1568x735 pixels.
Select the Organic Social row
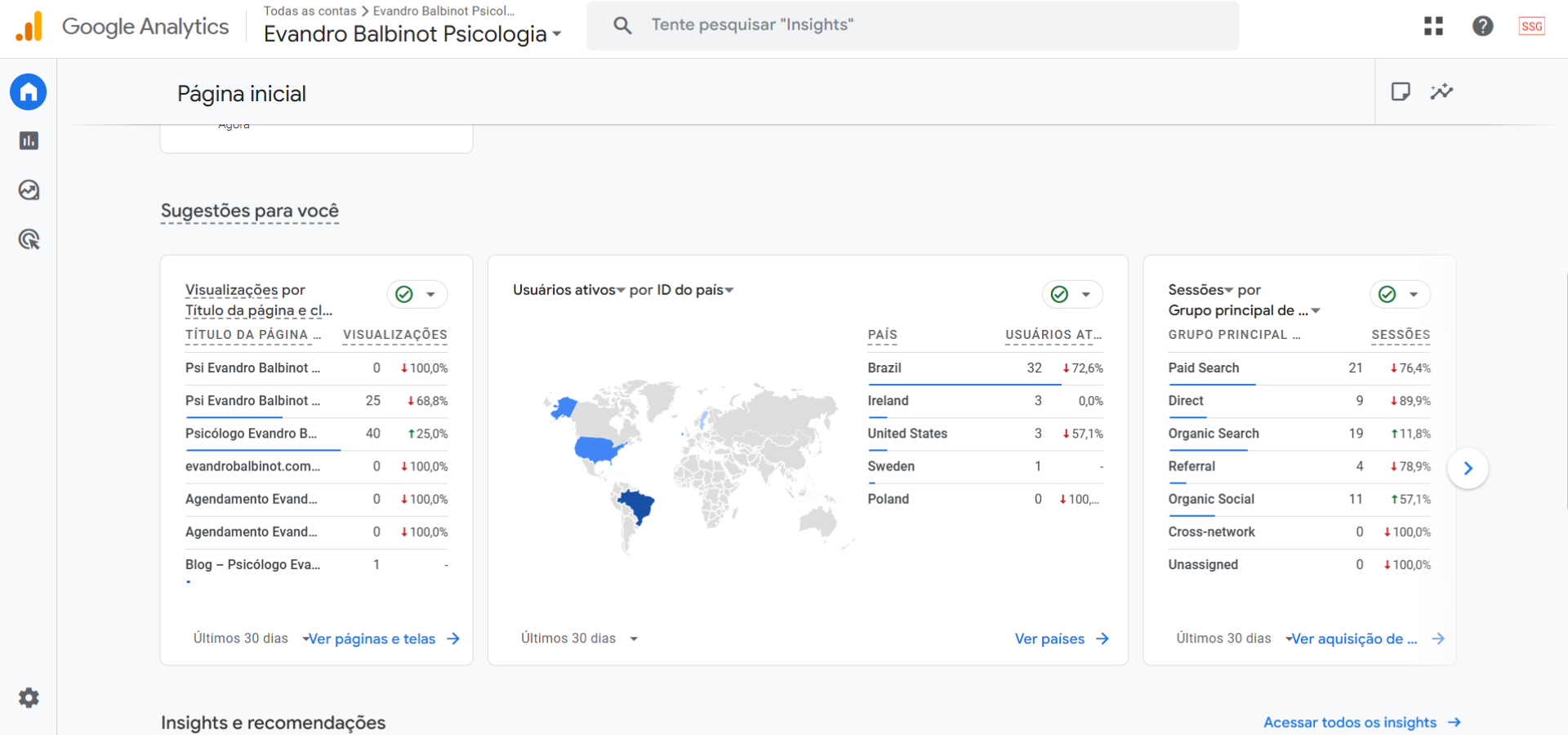(x=1299, y=499)
